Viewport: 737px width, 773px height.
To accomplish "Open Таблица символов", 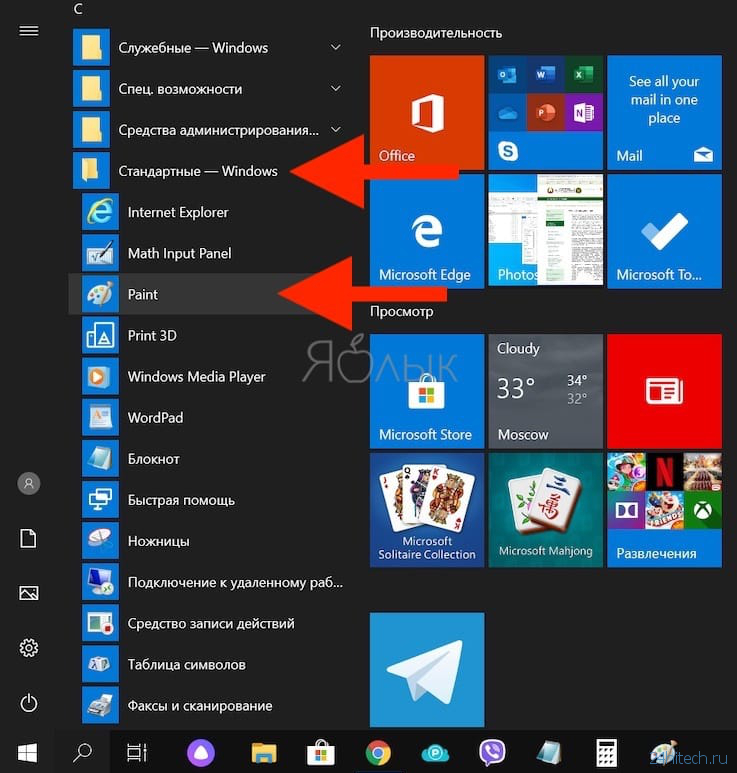I will [x=209, y=665].
